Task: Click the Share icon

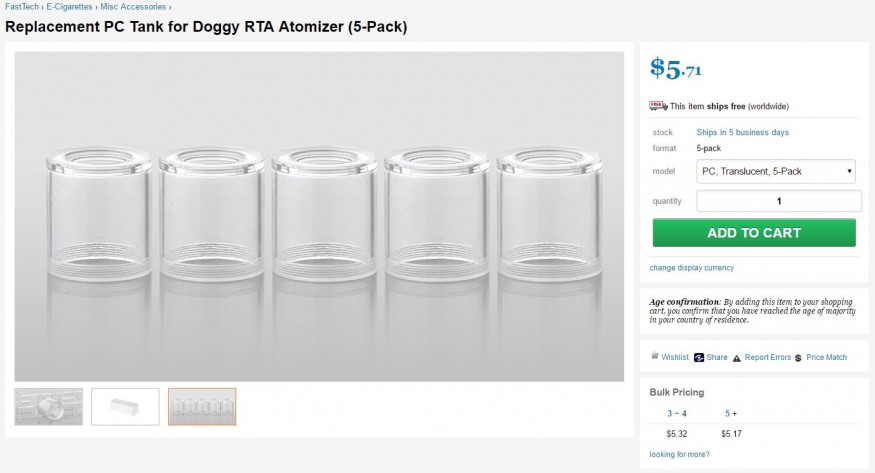Action: point(697,357)
